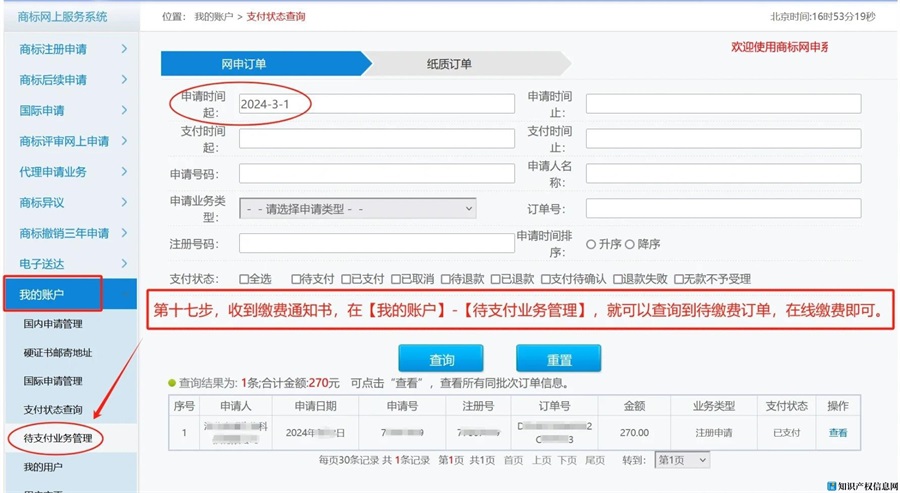This screenshot has height=493, width=900.
Task: Focus the 订单号 input field
Action: coord(722,208)
